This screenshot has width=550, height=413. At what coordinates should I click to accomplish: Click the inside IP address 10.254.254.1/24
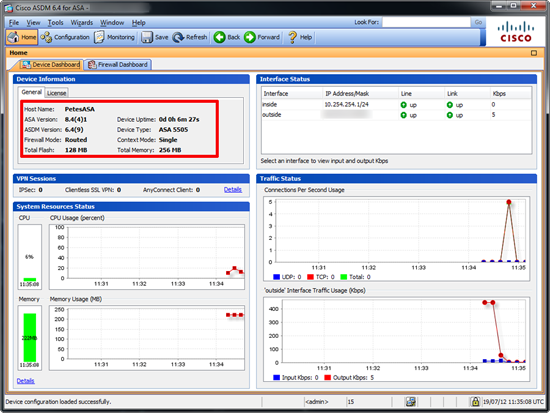pos(347,105)
